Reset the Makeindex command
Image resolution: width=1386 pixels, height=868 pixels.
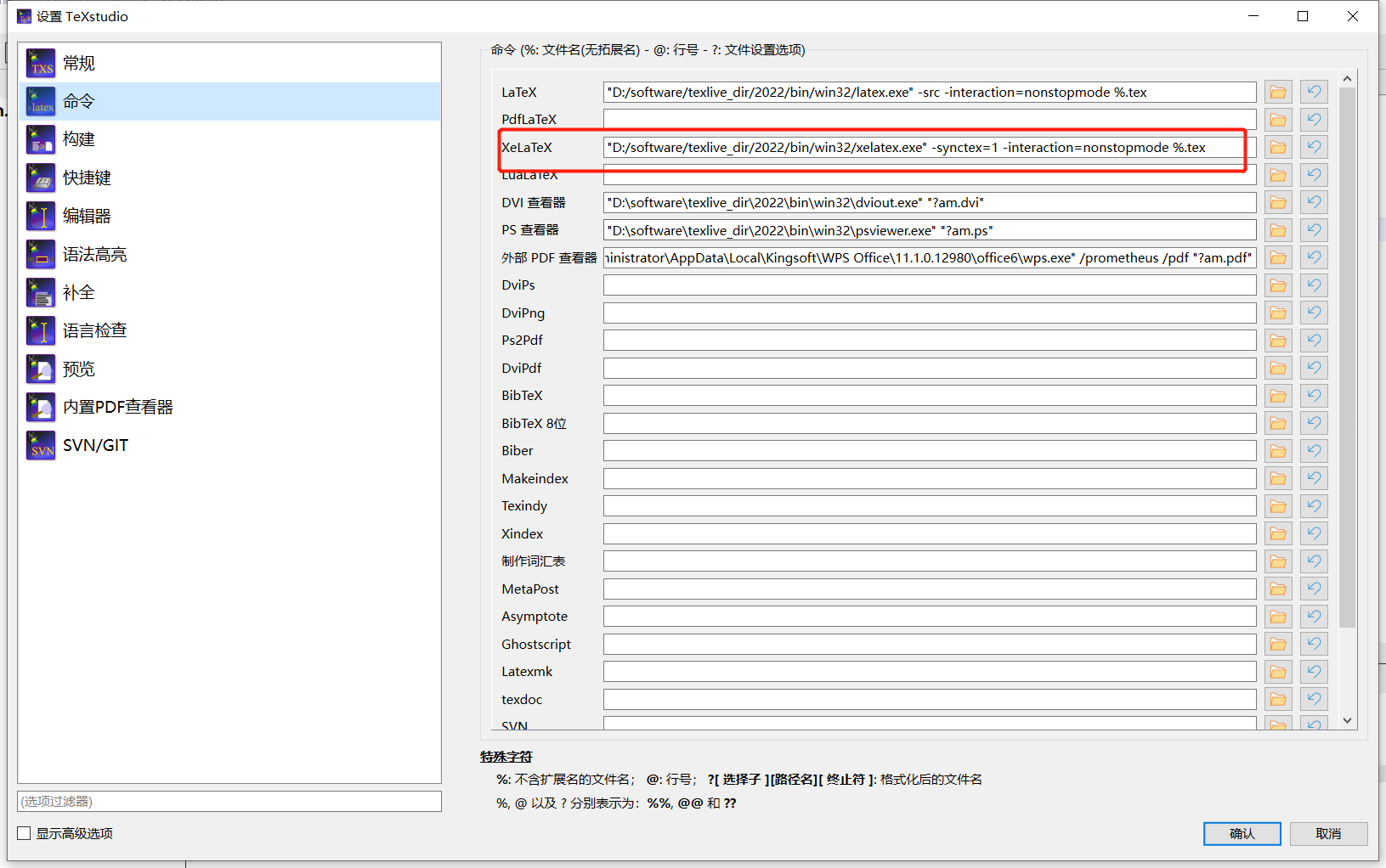(x=1314, y=478)
